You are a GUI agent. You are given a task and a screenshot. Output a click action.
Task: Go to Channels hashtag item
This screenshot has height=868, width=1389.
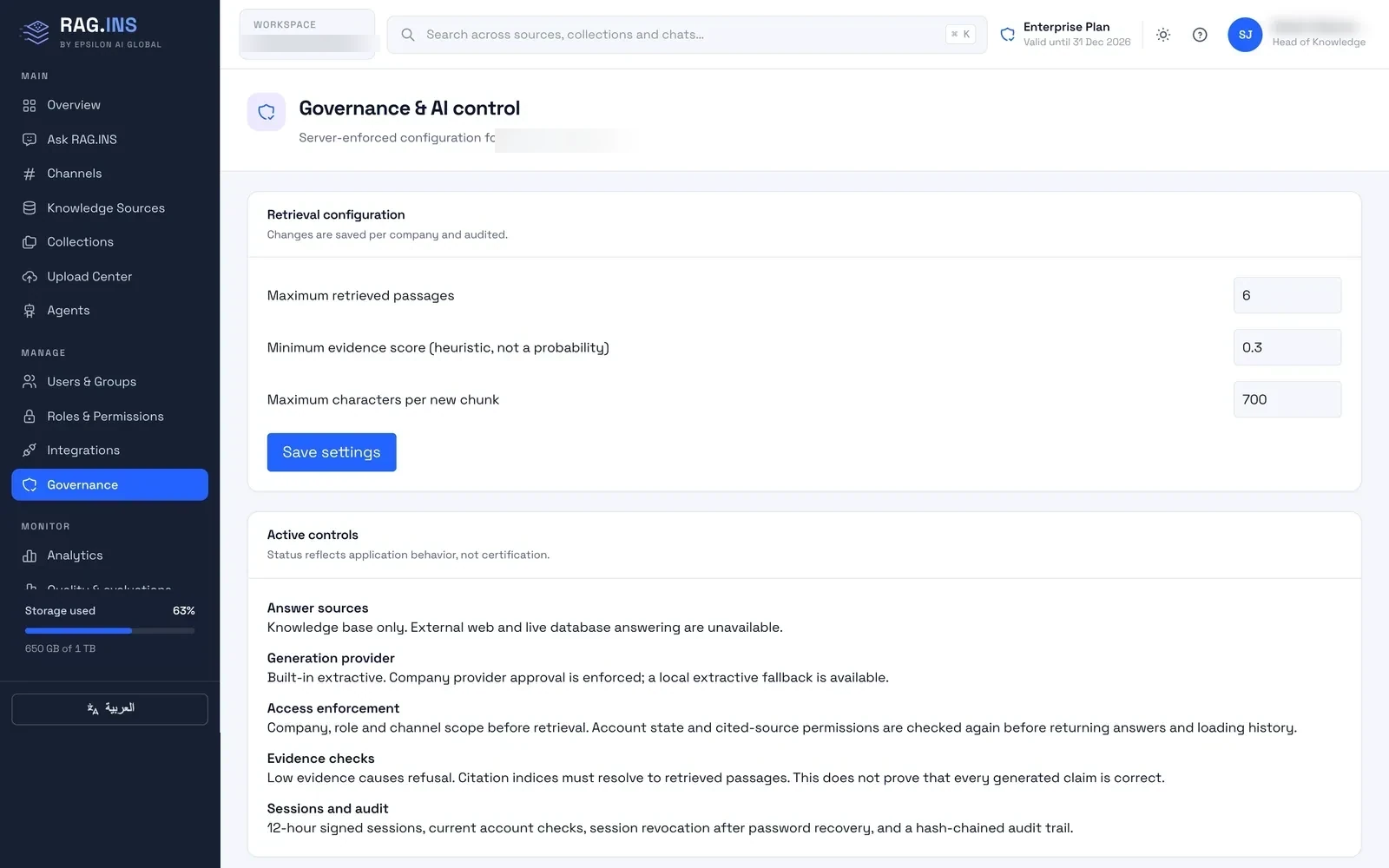pyautogui.click(x=109, y=174)
